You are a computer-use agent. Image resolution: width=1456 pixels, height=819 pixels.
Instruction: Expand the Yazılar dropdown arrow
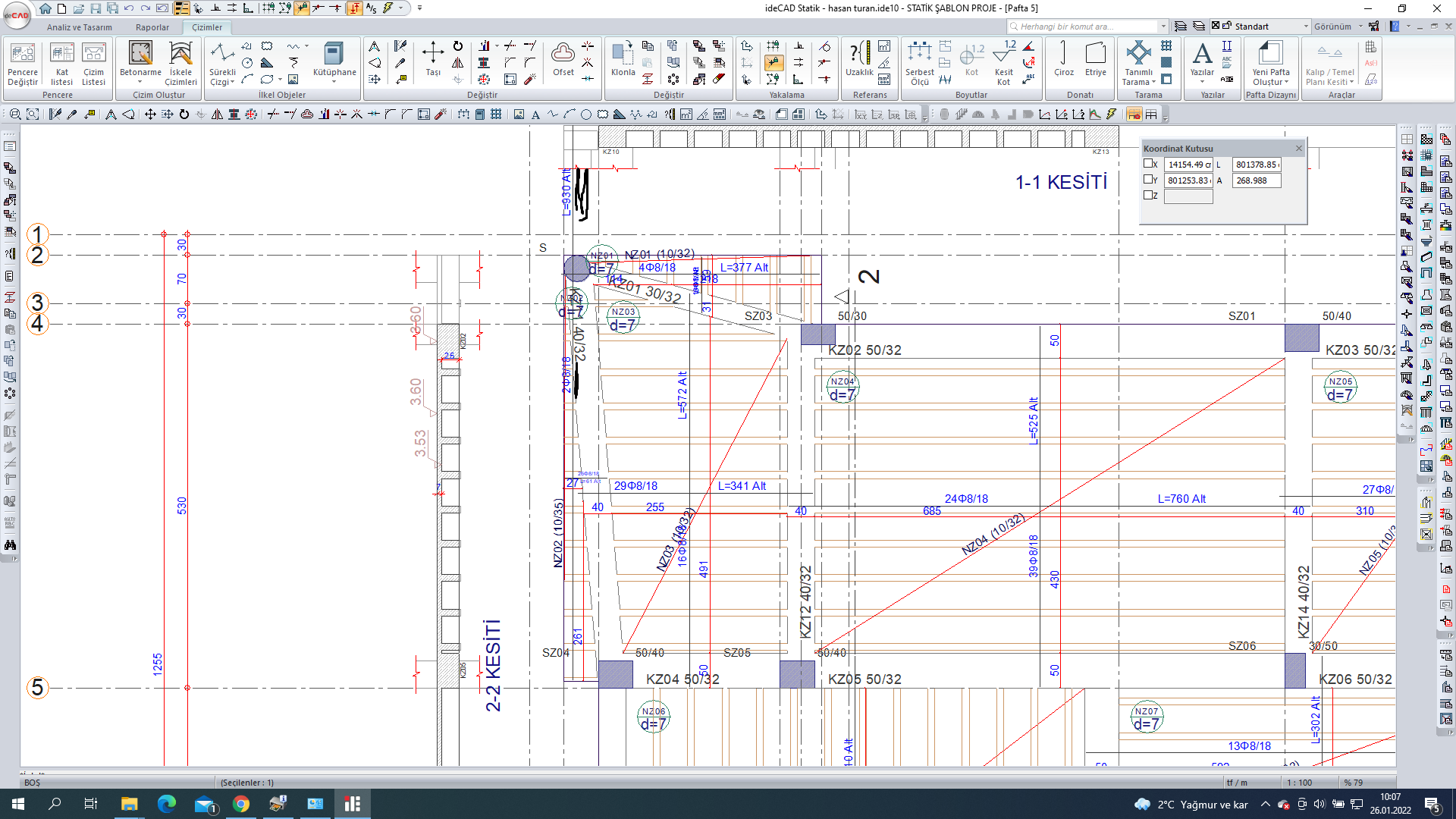coord(1202,82)
